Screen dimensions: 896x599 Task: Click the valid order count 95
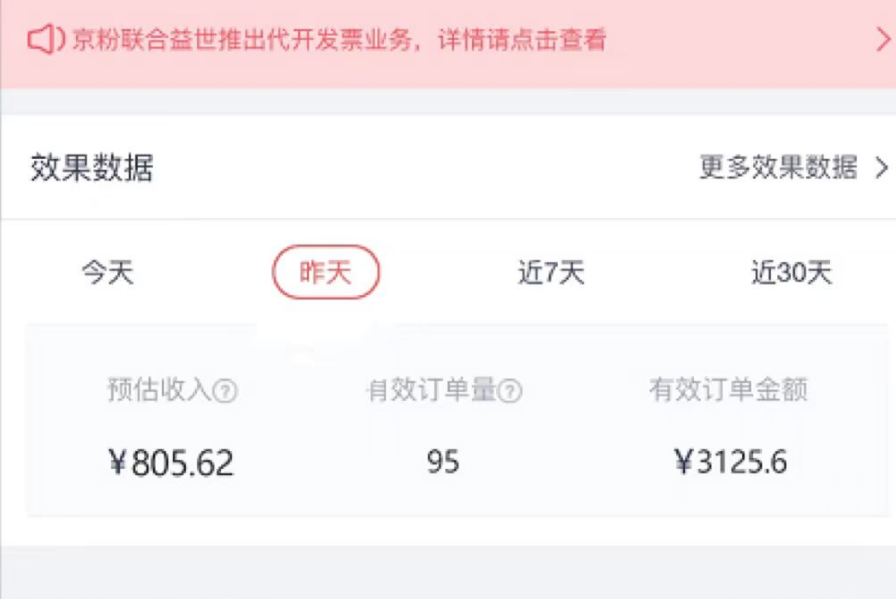[443, 461]
